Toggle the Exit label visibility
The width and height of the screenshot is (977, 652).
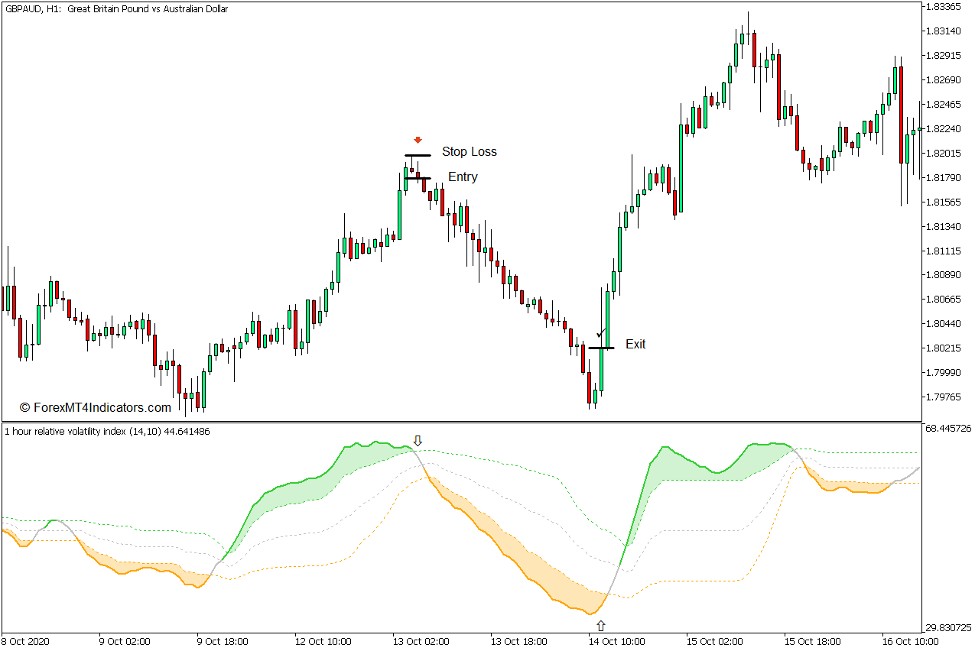click(634, 344)
